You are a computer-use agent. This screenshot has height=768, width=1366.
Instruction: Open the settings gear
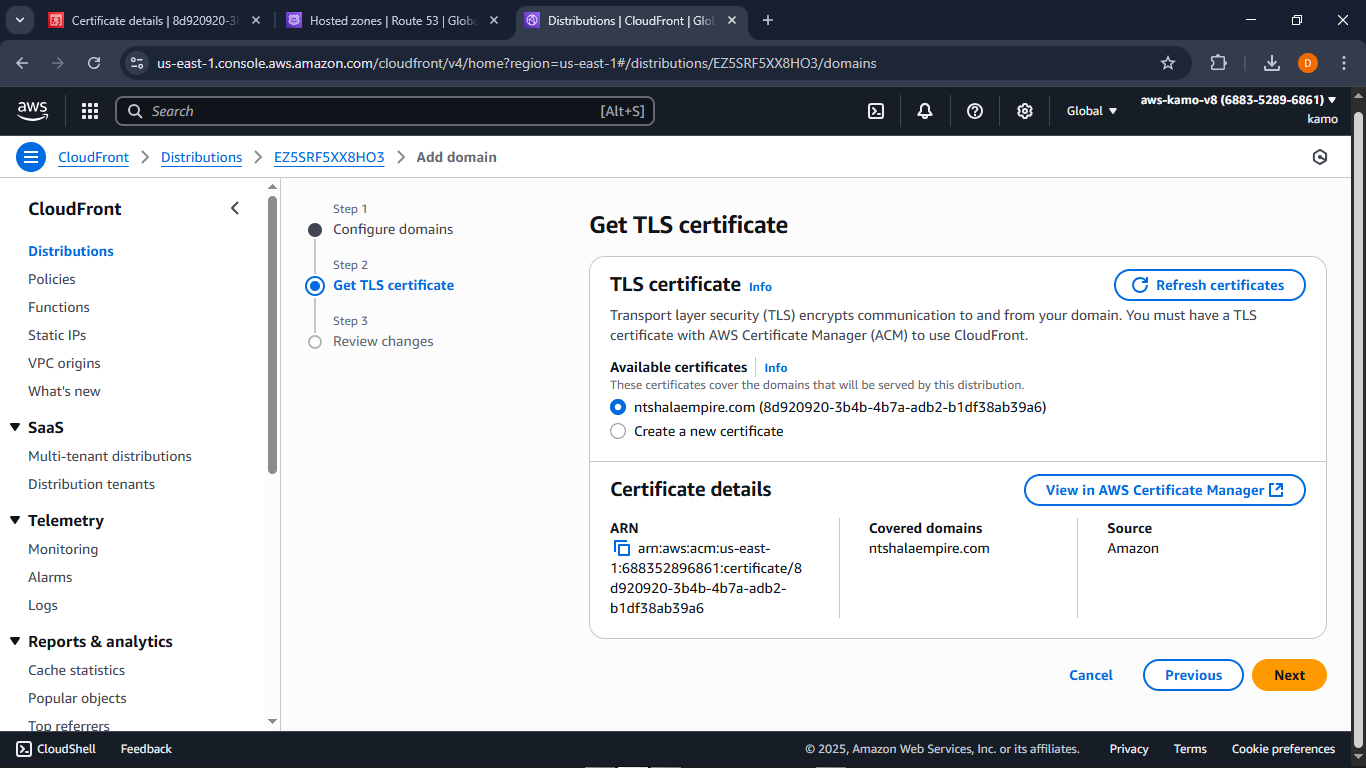pos(1024,111)
